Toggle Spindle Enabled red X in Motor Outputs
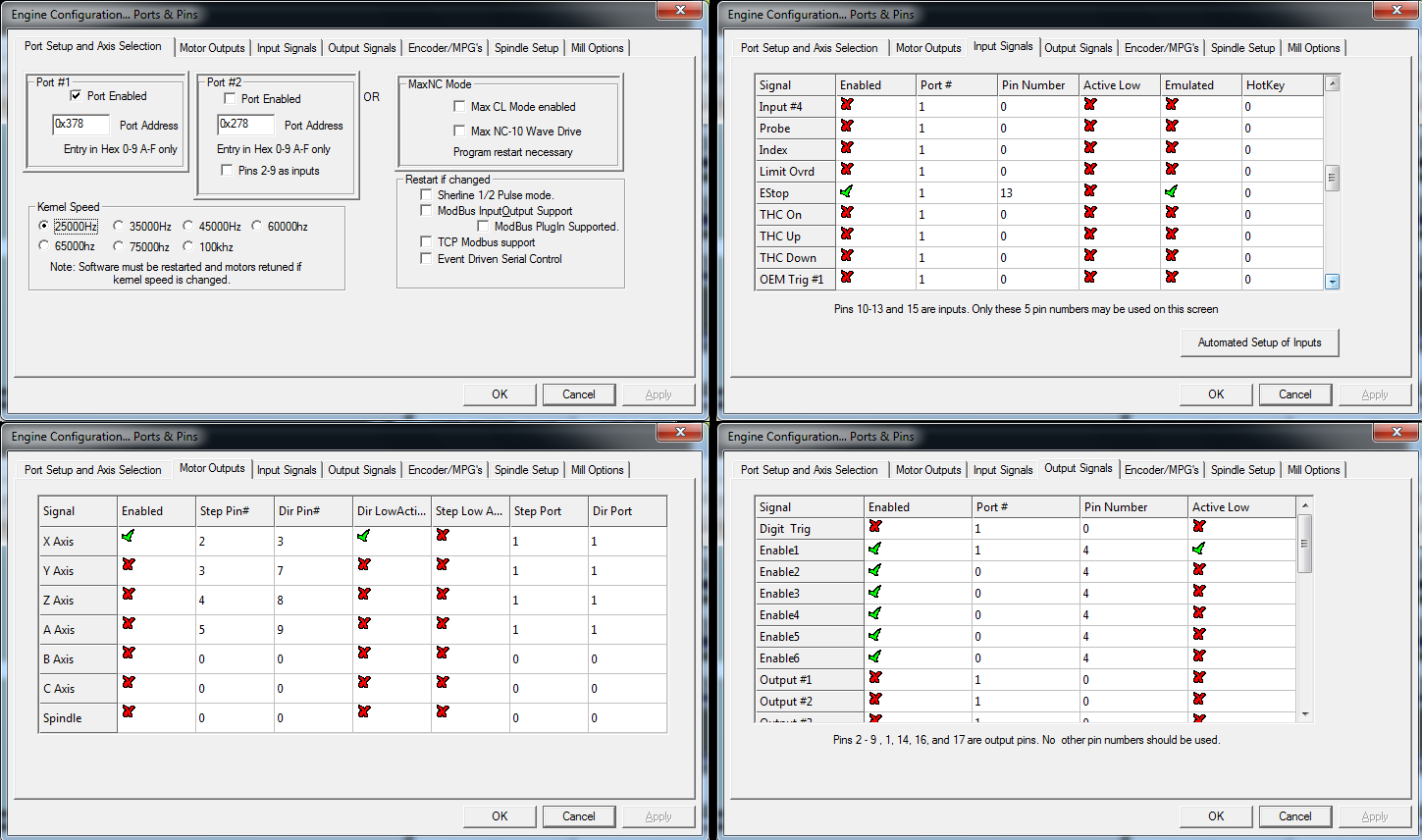Image resolution: width=1422 pixels, height=840 pixels. (129, 712)
